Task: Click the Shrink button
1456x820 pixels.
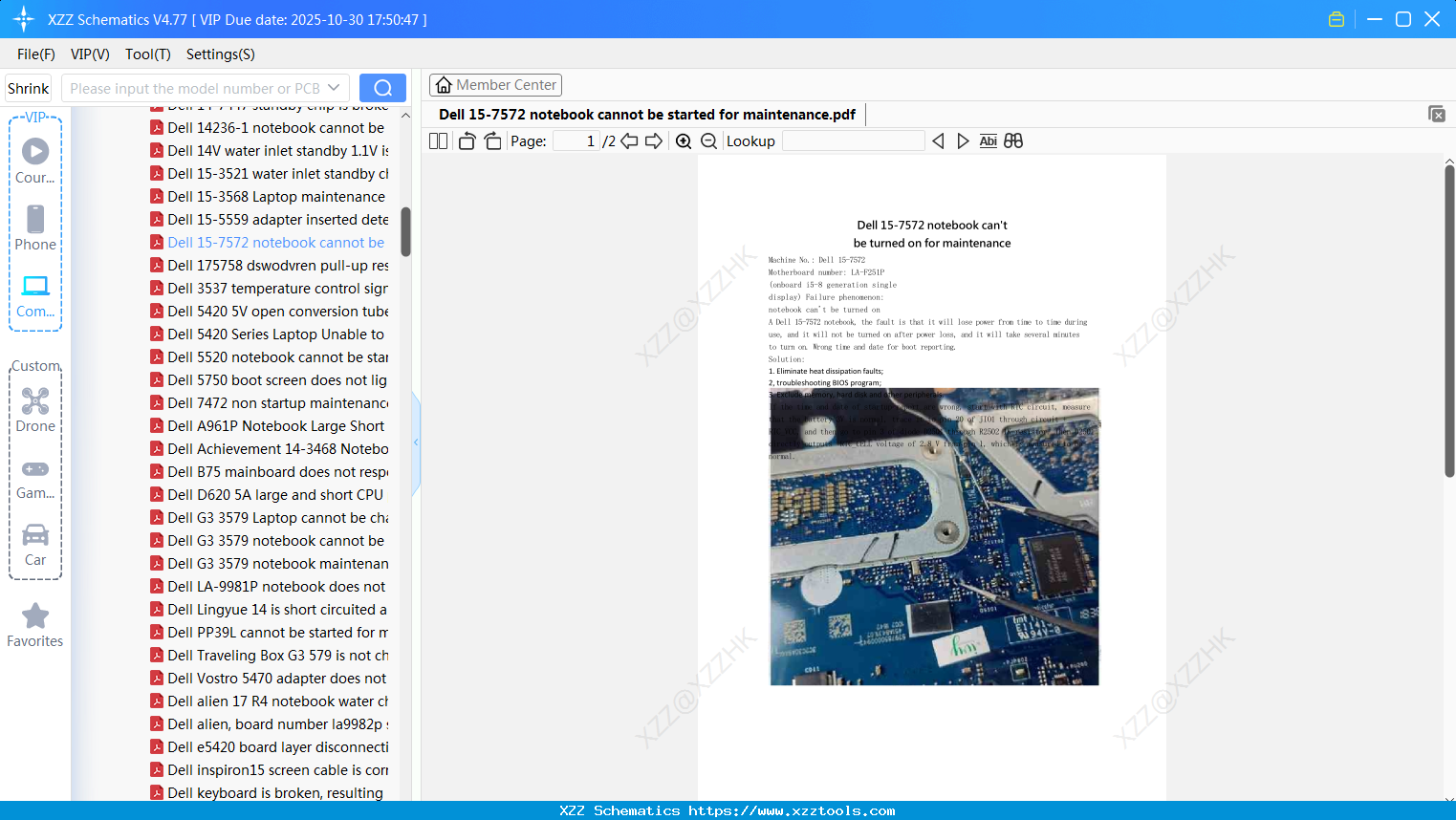Action: 29,88
